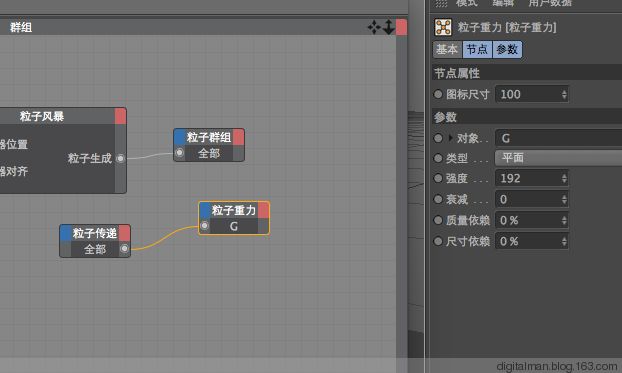
Task: Switch to the 基本 tab
Action: tap(447, 50)
